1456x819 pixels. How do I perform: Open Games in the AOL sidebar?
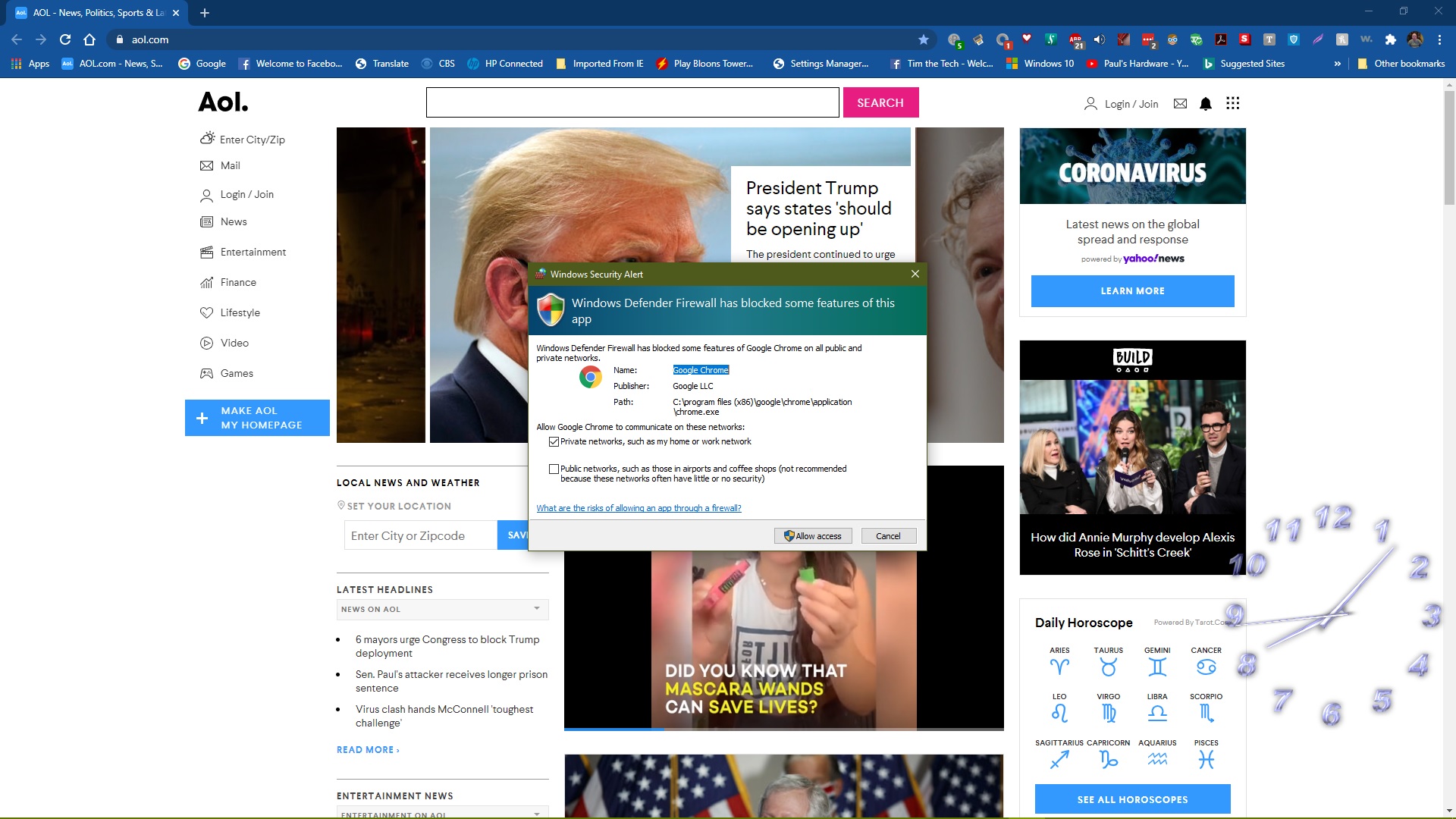coord(226,373)
